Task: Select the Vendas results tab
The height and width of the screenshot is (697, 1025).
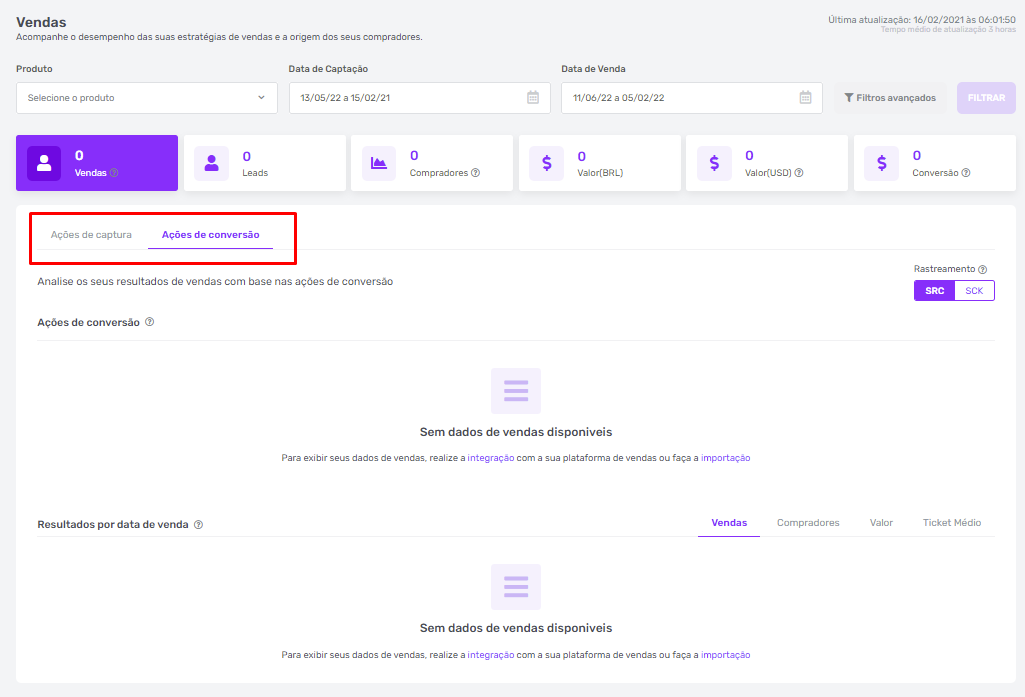Action: click(729, 523)
